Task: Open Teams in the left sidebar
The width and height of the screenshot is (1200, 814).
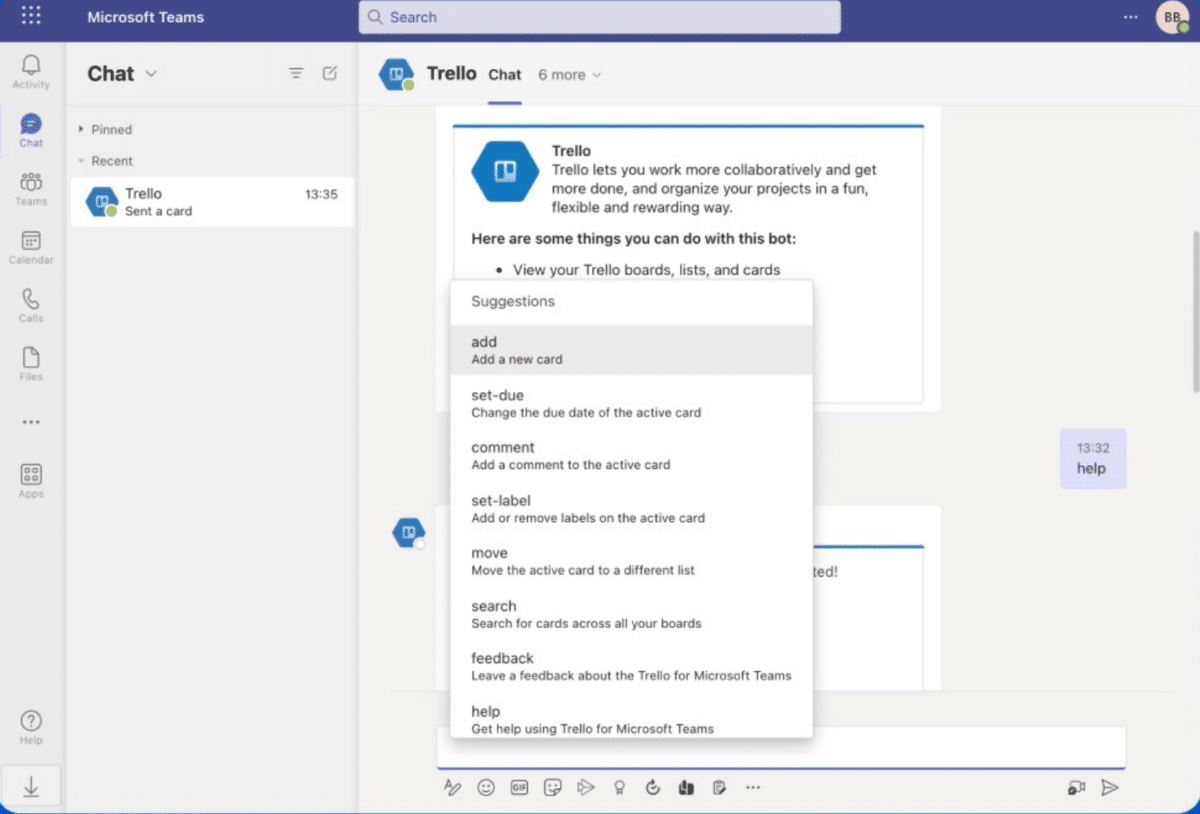Action: coord(31,187)
